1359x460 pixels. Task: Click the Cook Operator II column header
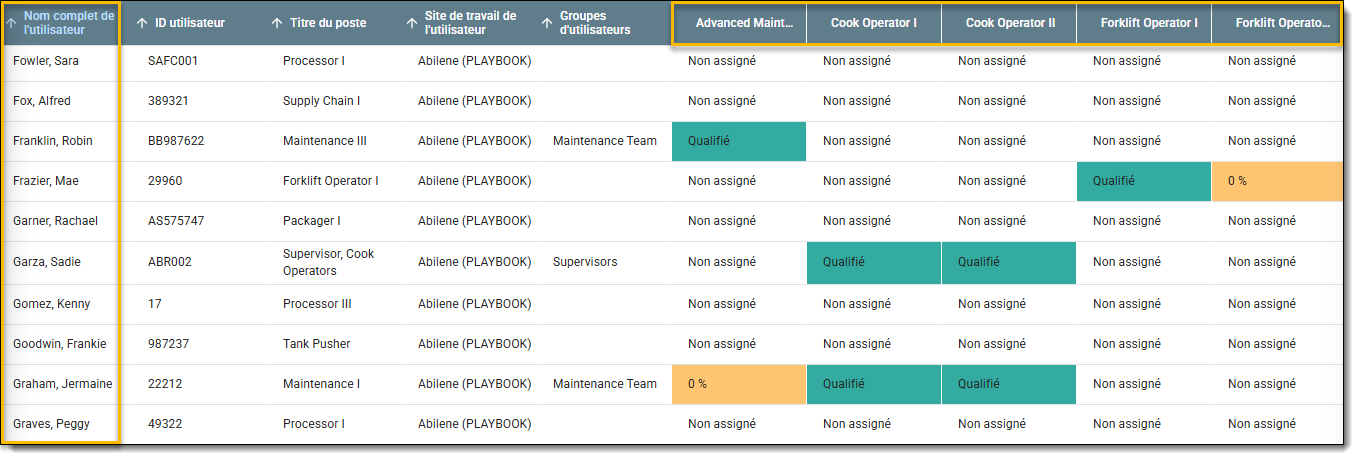[1009, 23]
